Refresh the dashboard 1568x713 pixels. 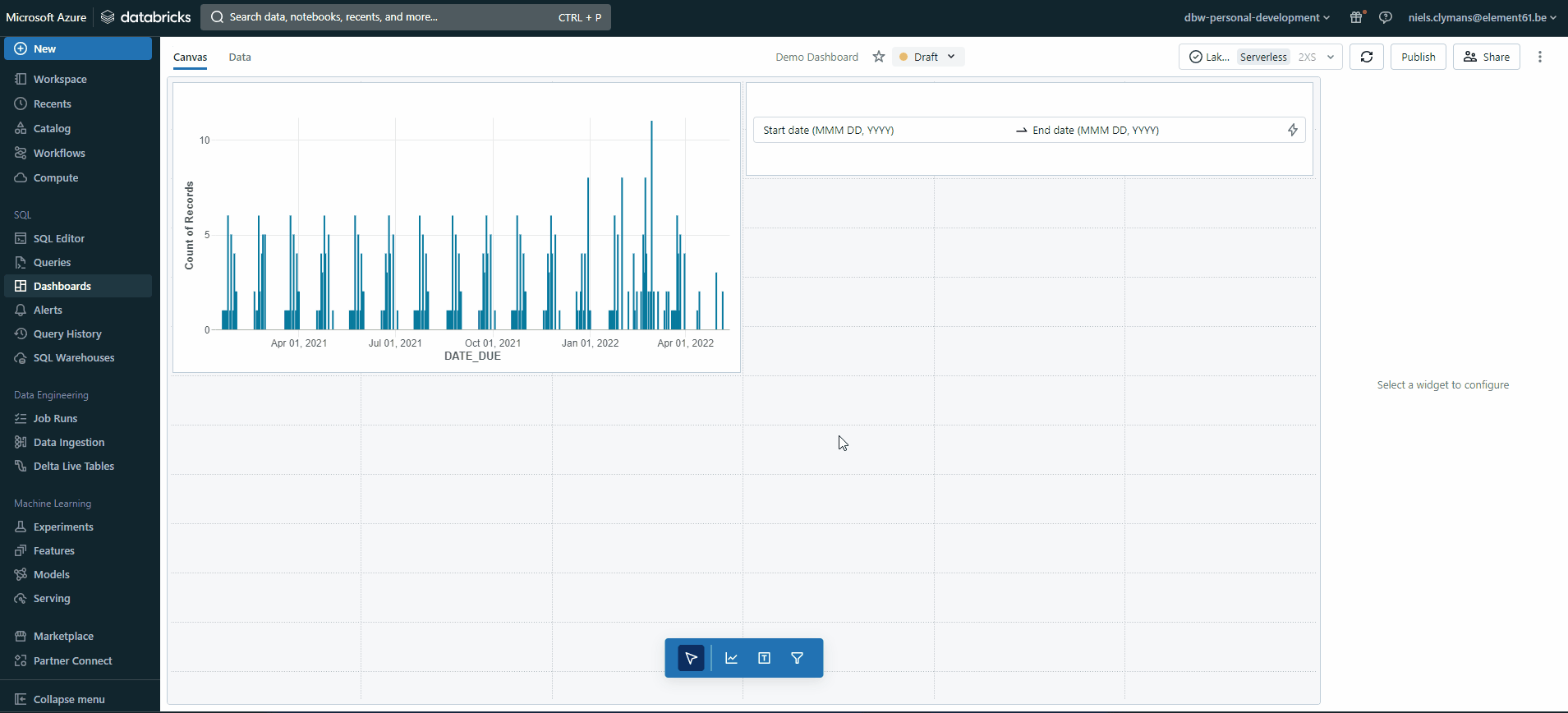[x=1367, y=57]
